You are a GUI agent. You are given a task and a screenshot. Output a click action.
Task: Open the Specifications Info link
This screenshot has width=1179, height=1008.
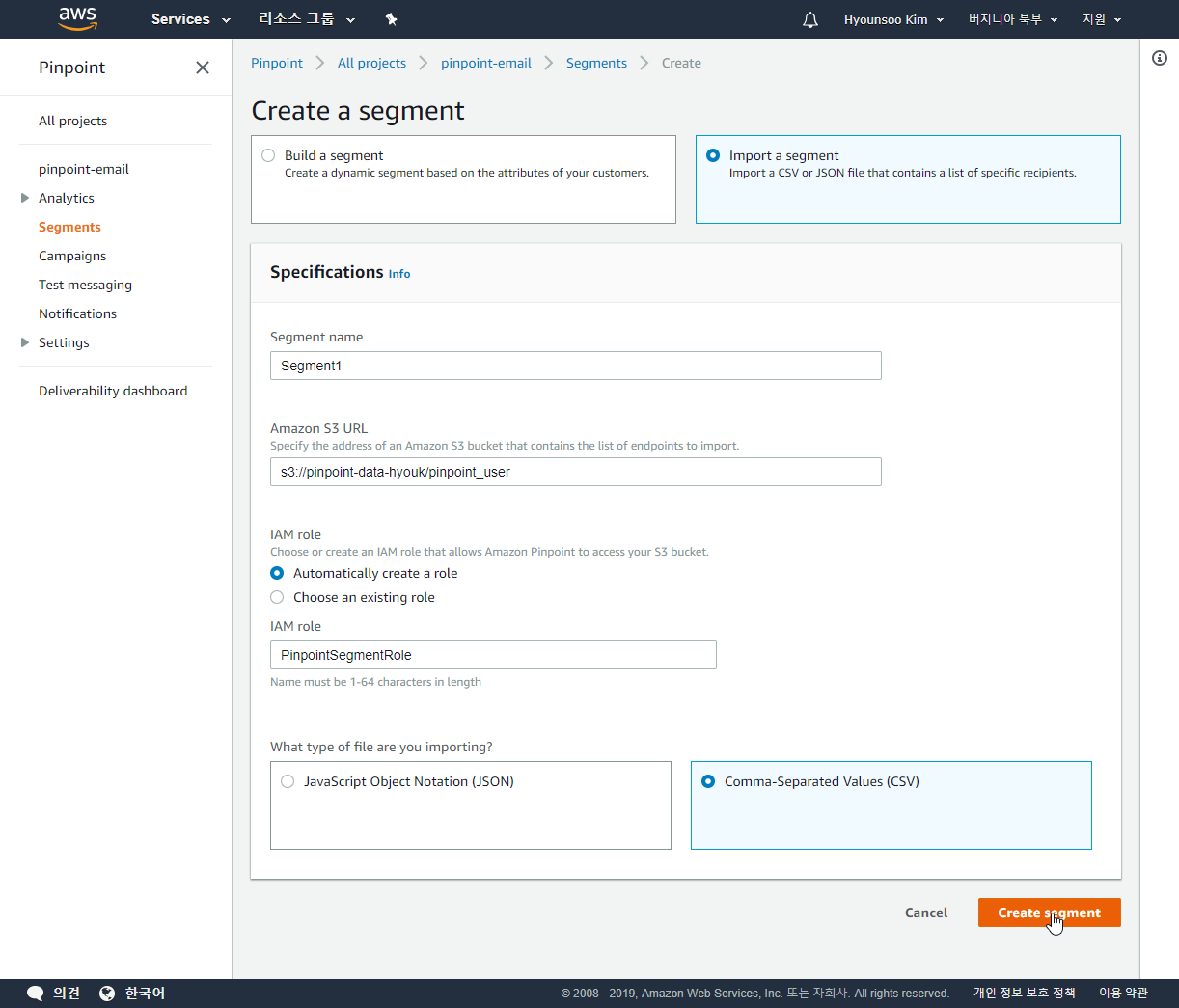399,274
